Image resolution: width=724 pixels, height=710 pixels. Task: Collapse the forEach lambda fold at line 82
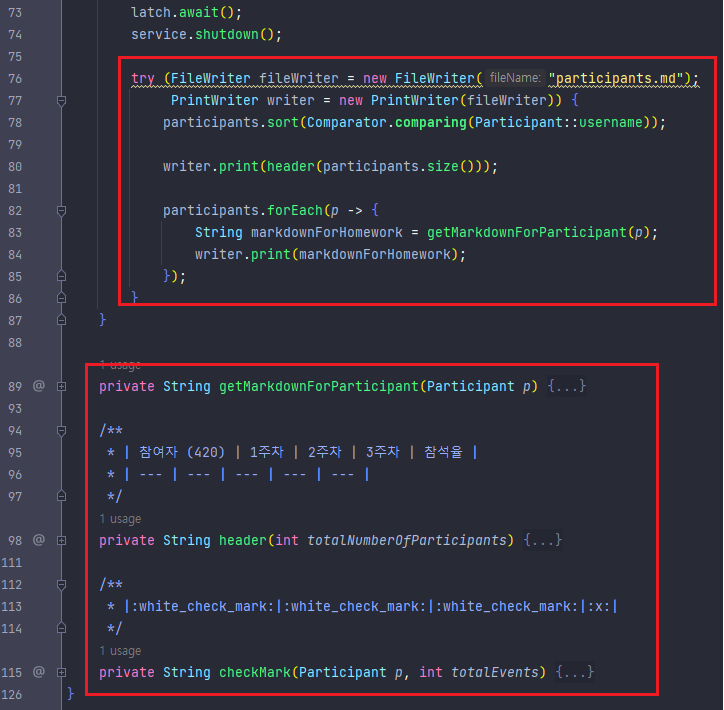pos(61,211)
